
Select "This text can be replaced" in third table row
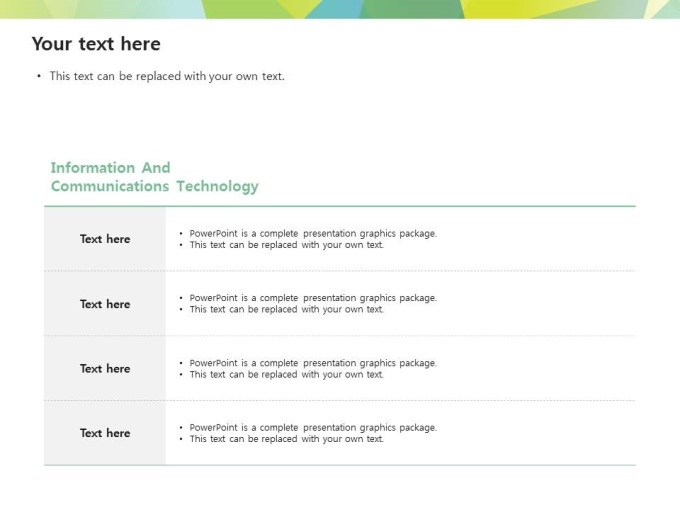coord(287,374)
